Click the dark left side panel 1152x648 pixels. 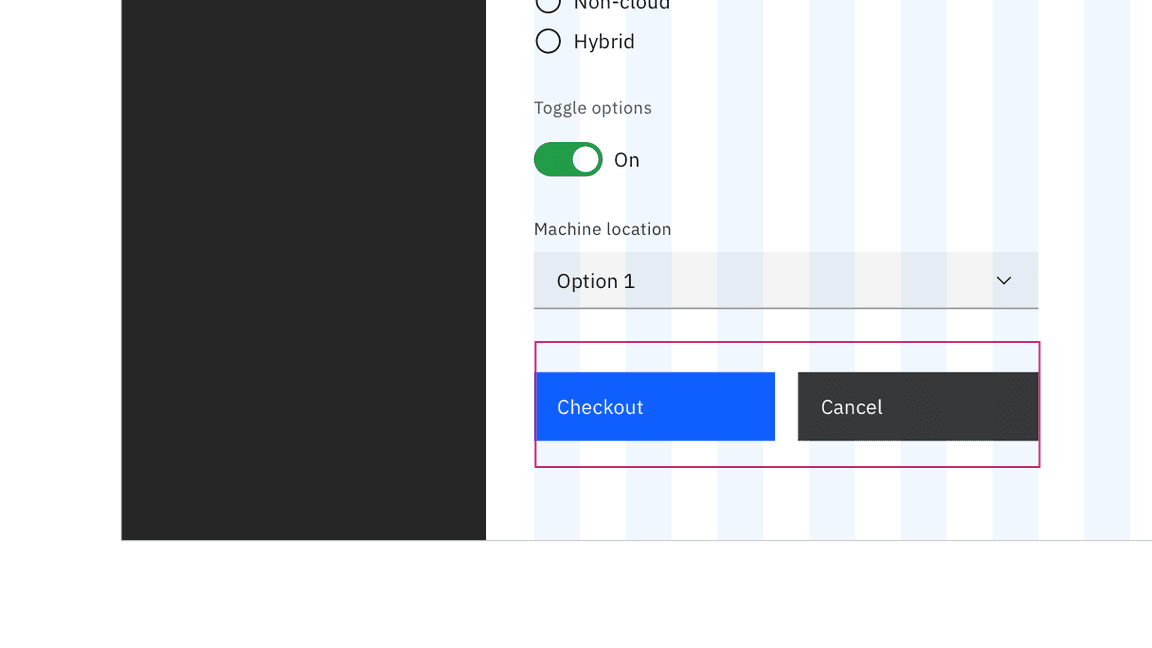(x=303, y=270)
